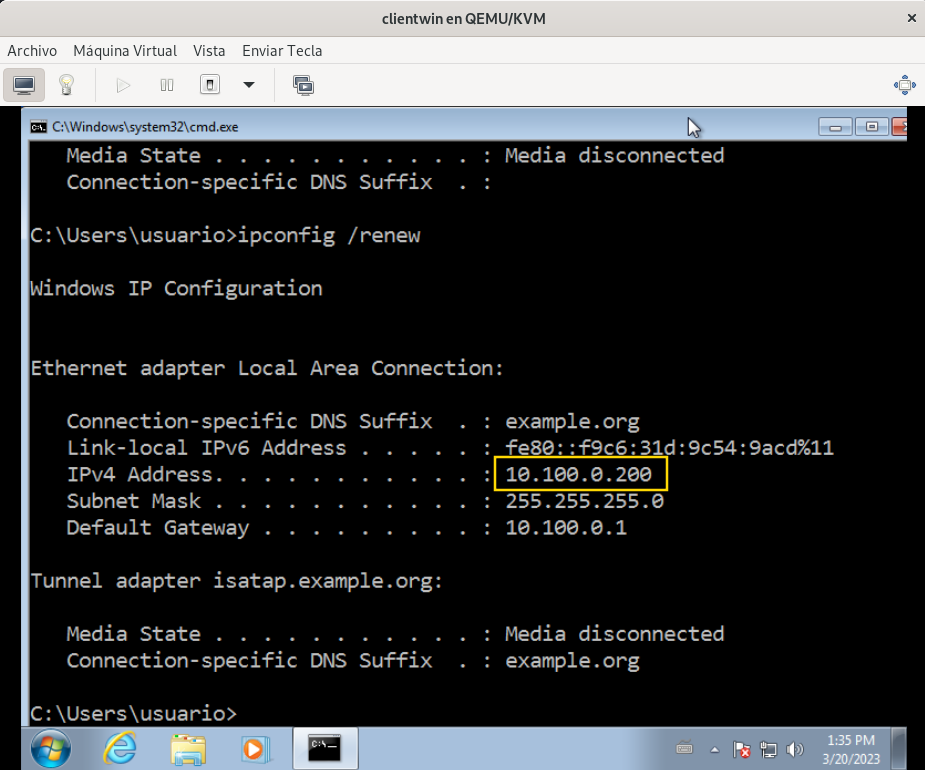Click the shut down virtual machine button
This screenshot has width=925, height=770.
210,85
